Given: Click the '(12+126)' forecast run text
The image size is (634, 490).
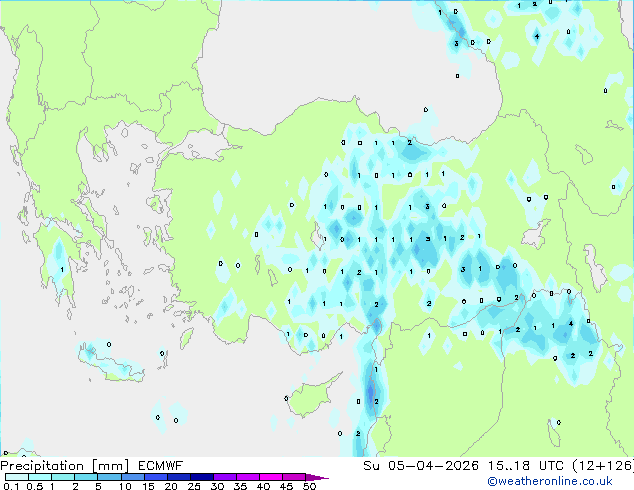Looking at the screenshot, I should tap(603, 466).
